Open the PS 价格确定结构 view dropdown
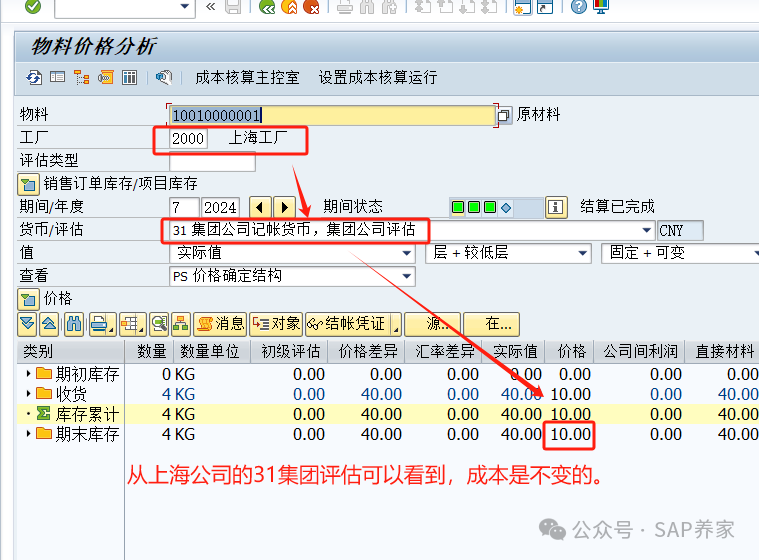The height and width of the screenshot is (560, 759). [x=407, y=276]
